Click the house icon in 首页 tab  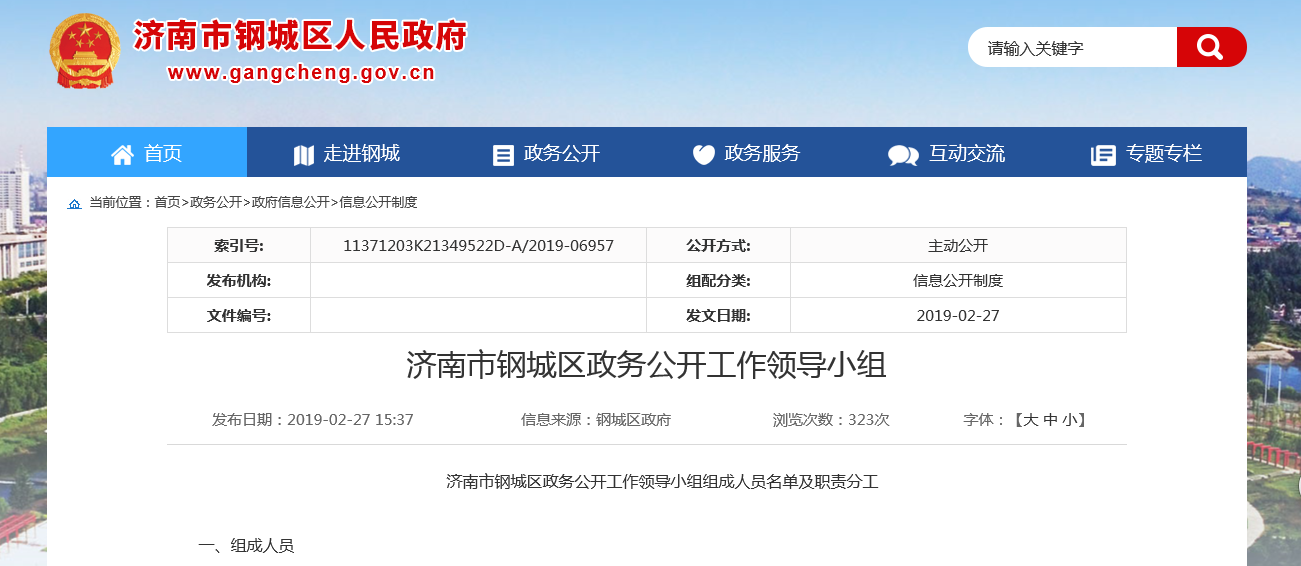[x=122, y=154]
